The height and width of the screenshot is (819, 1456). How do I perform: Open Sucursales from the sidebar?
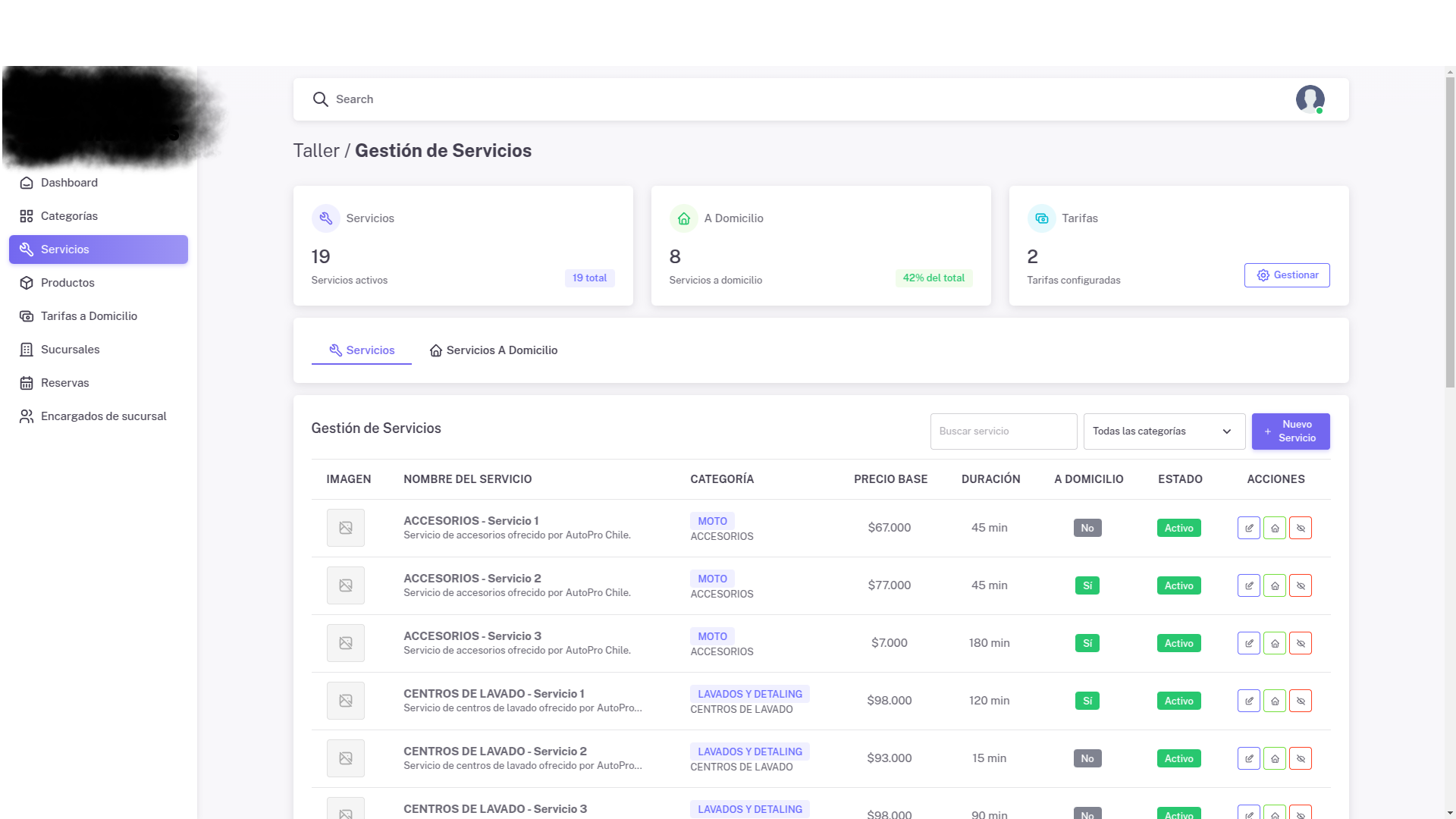pyautogui.click(x=71, y=349)
